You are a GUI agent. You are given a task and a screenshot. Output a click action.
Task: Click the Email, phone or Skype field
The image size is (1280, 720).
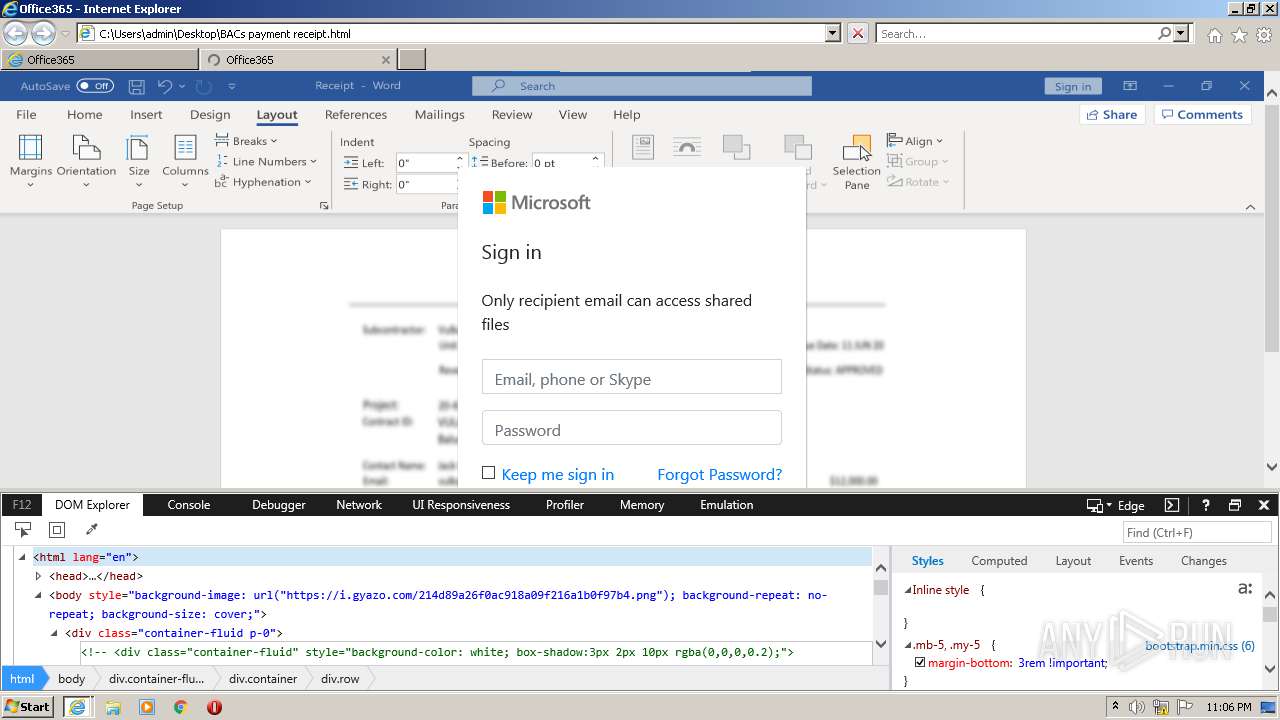coord(631,377)
